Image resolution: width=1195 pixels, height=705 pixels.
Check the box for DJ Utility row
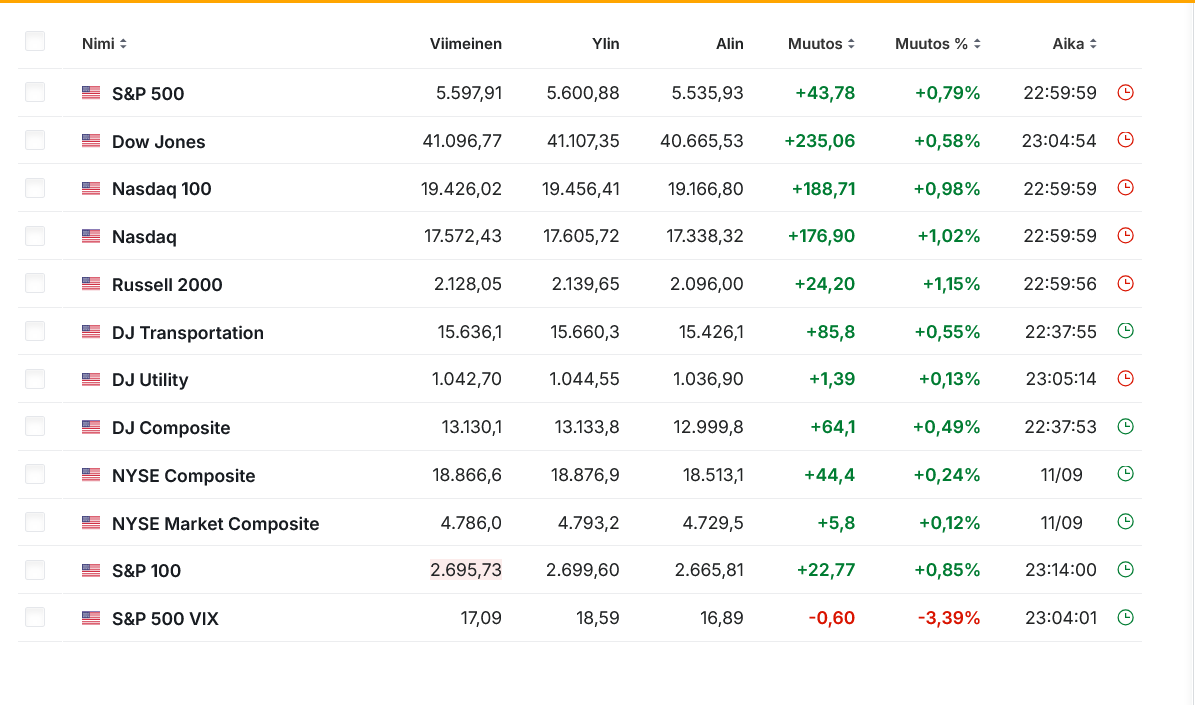35,379
